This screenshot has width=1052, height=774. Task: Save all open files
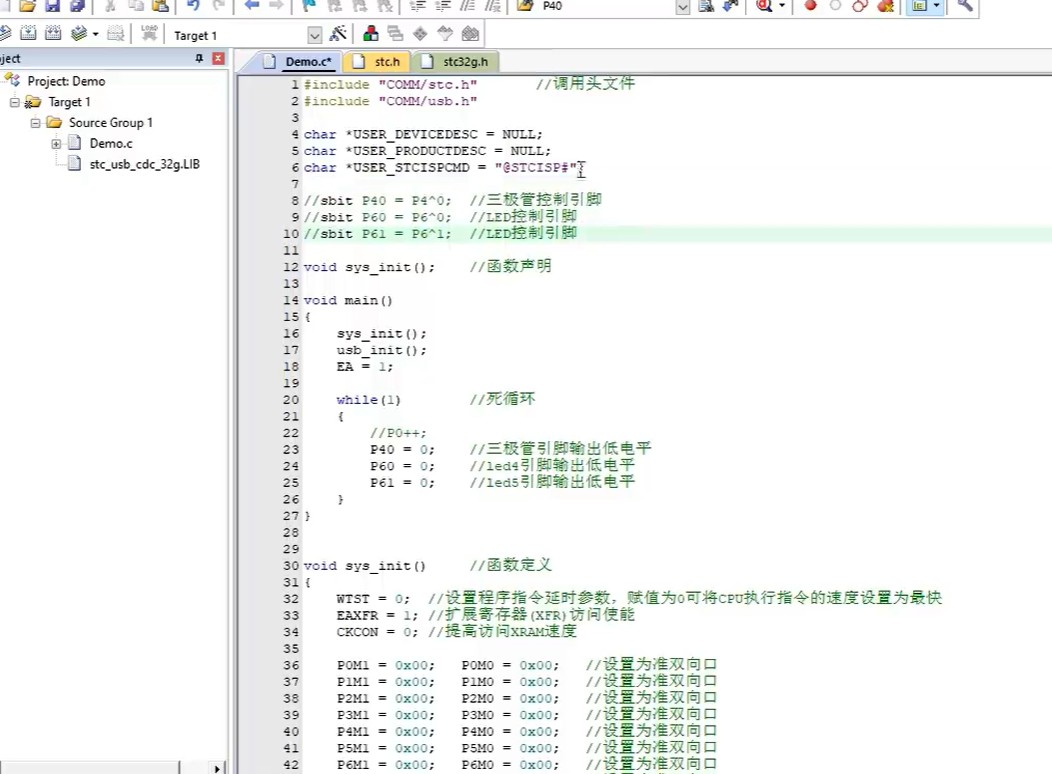click(77, 6)
